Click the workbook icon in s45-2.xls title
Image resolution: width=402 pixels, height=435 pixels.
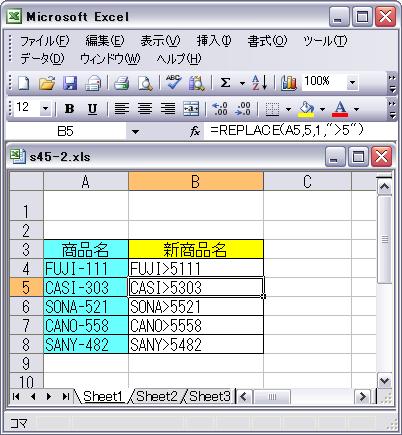click(x=17, y=156)
